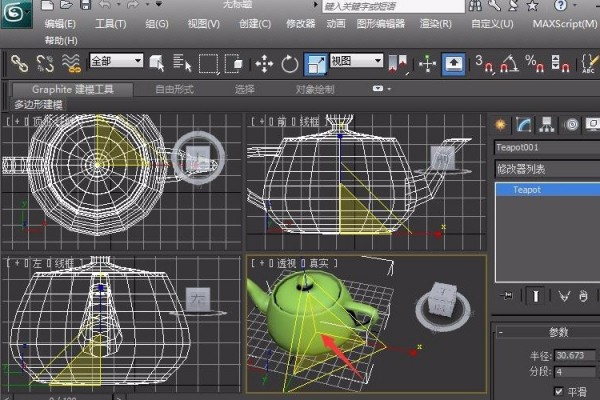Select the Unlink Selection broken chain tool
This screenshot has height=400, width=600.
tap(45, 64)
